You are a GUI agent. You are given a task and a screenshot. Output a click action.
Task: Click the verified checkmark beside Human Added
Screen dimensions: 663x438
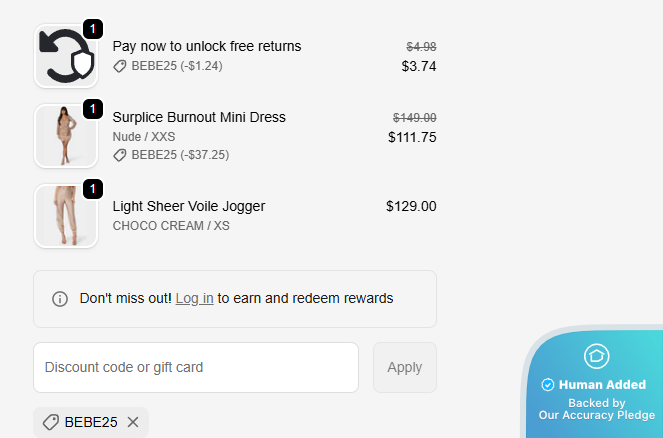point(548,385)
